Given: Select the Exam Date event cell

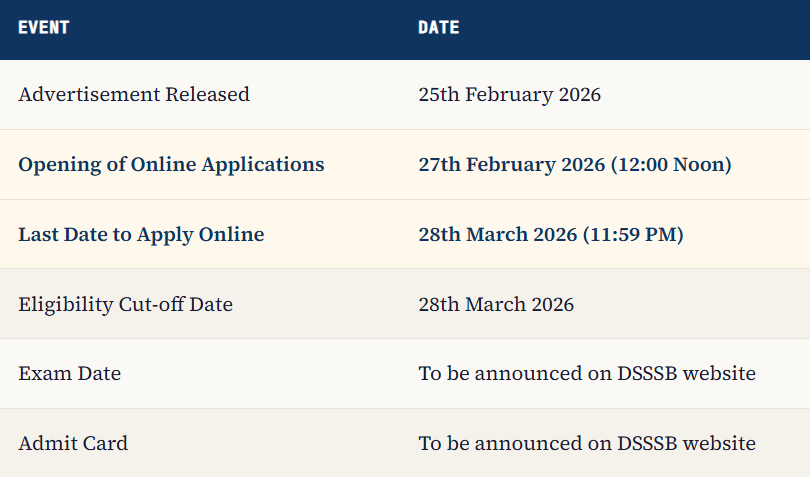Looking at the screenshot, I should coord(69,374).
